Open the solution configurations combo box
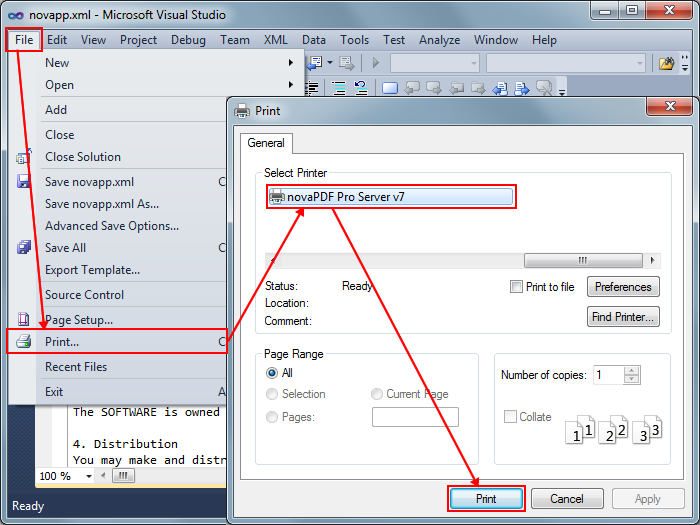The image size is (700, 525). coord(435,63)
